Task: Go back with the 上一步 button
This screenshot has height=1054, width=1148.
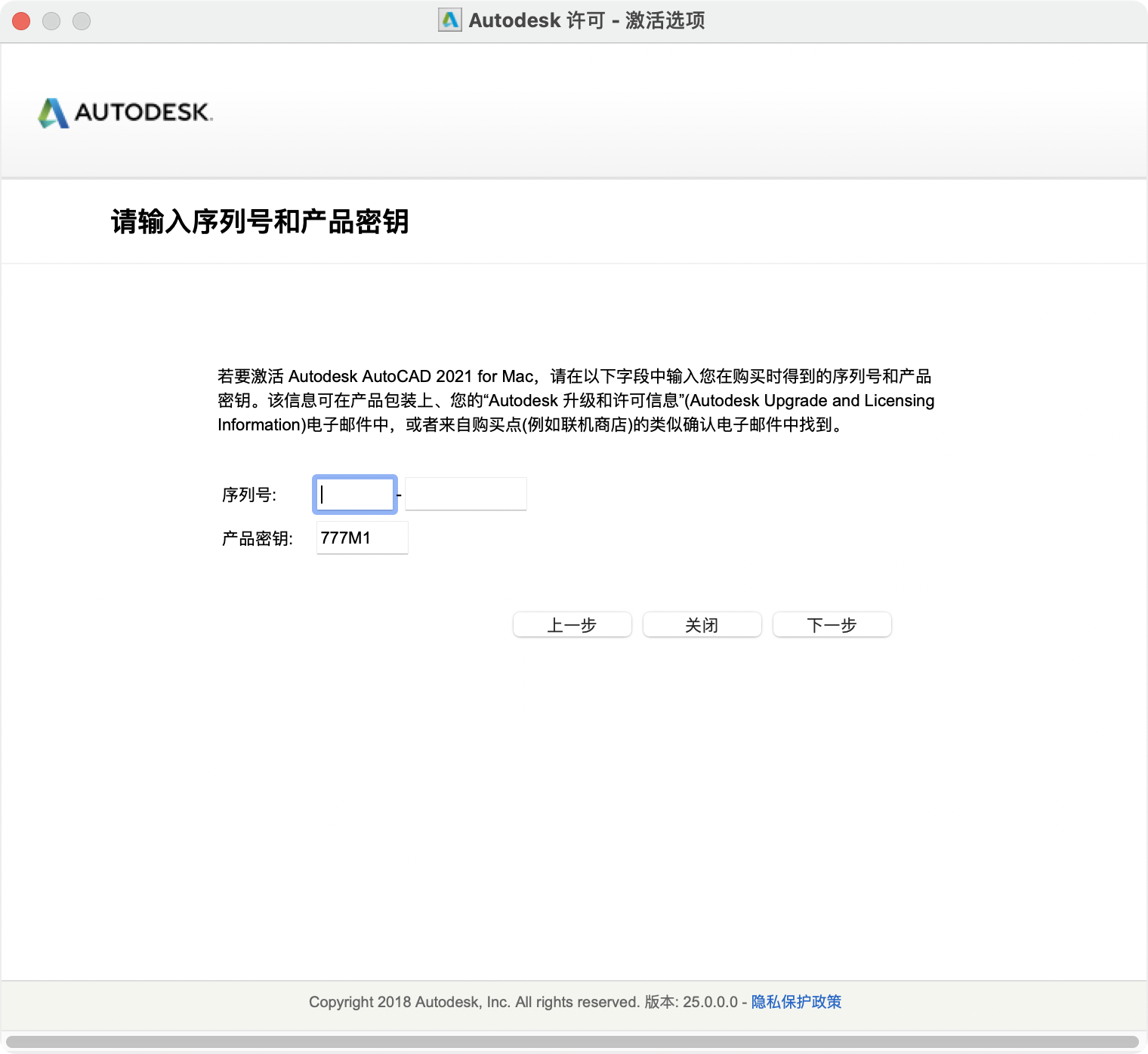Action: click(x=572, y=624)
